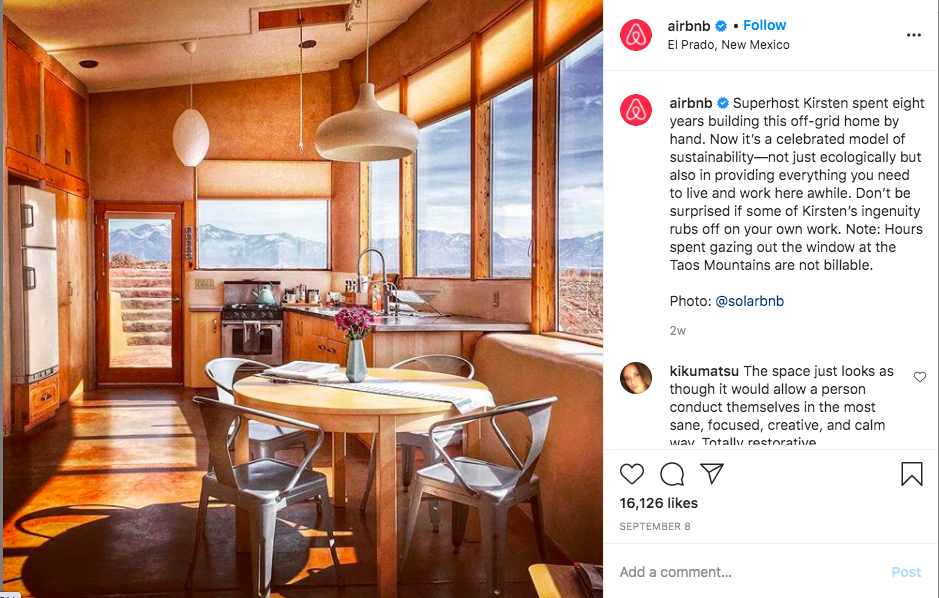
Task: Save post with the bookmark icon
Action: 911,473
